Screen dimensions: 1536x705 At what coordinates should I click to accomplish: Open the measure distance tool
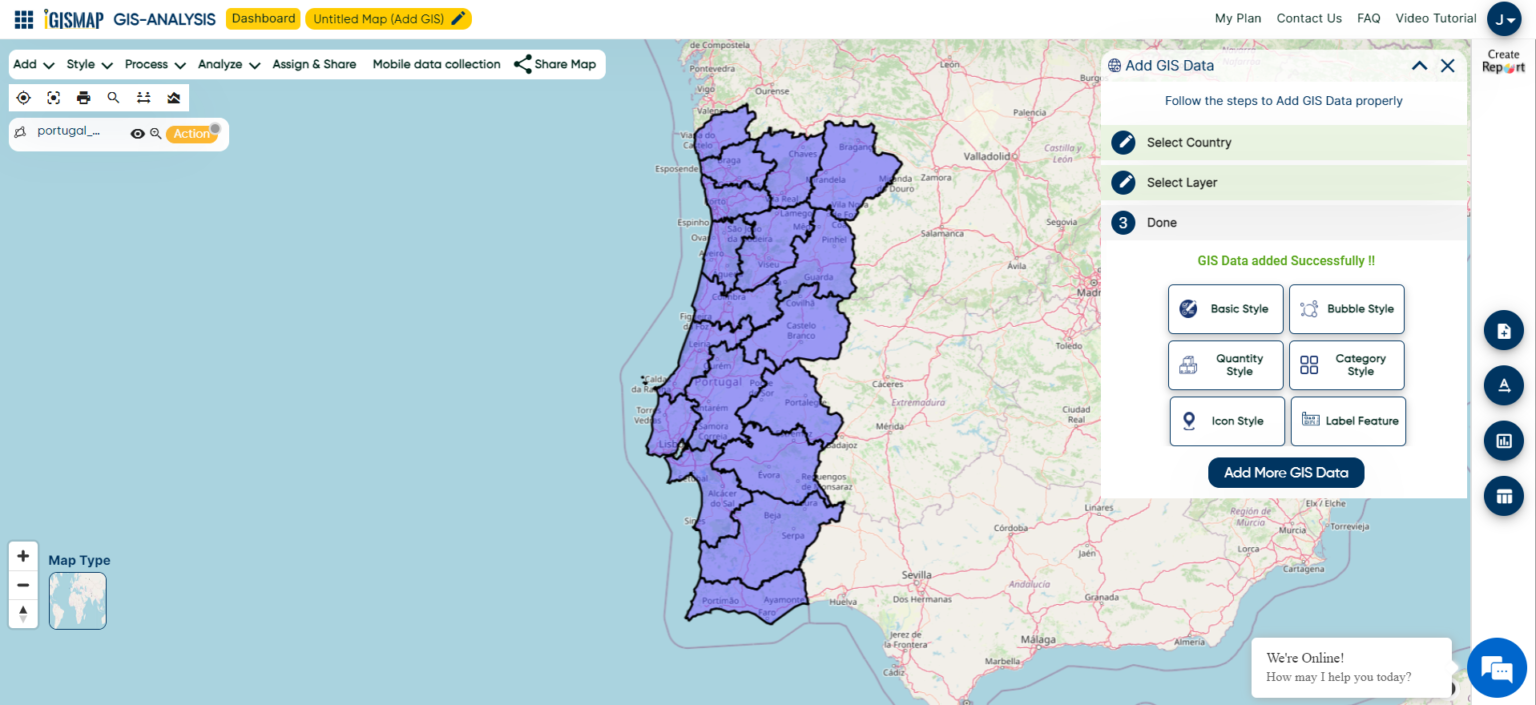[x=143, y=97]
